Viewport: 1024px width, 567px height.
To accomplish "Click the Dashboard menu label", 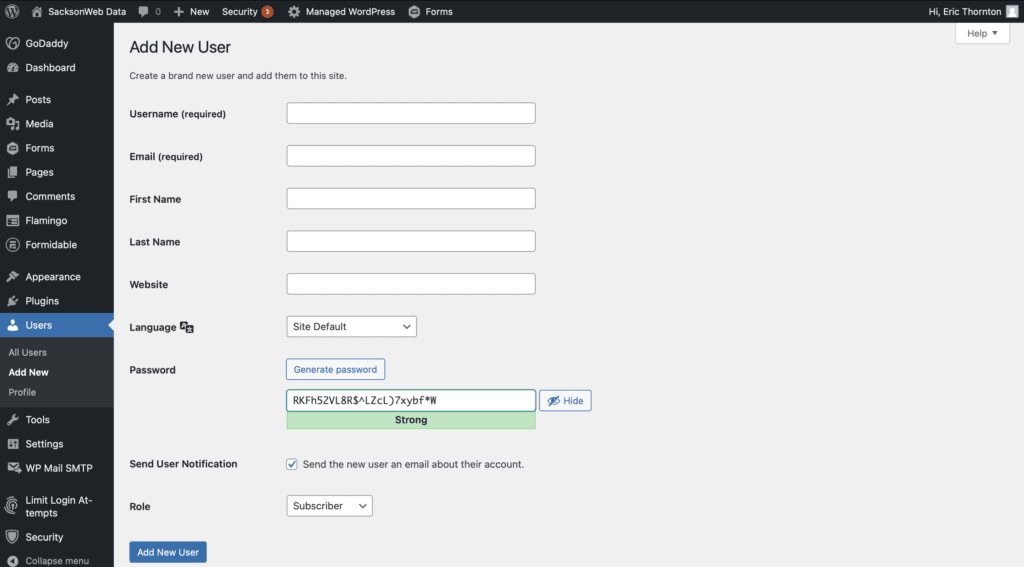I will tap(50, 67).
